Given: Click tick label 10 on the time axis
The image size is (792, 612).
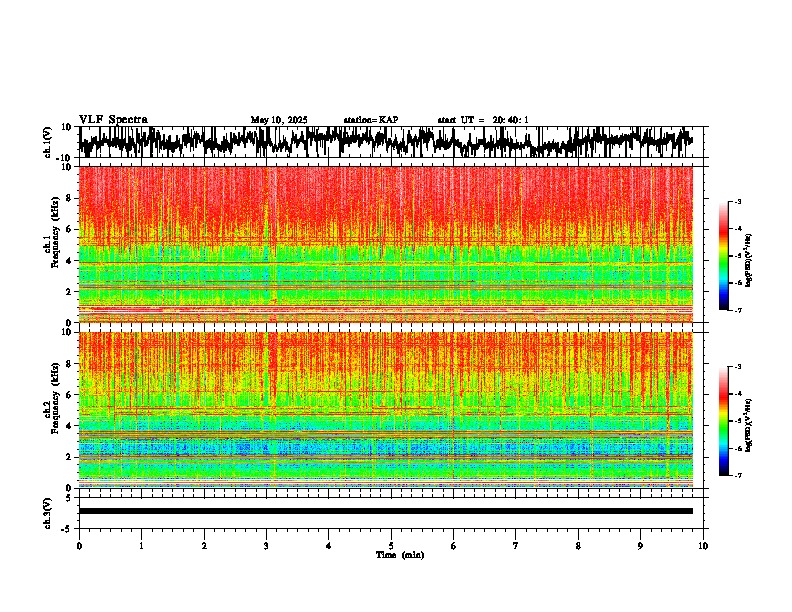Looking at the screenshot, I should click(703, 546).
